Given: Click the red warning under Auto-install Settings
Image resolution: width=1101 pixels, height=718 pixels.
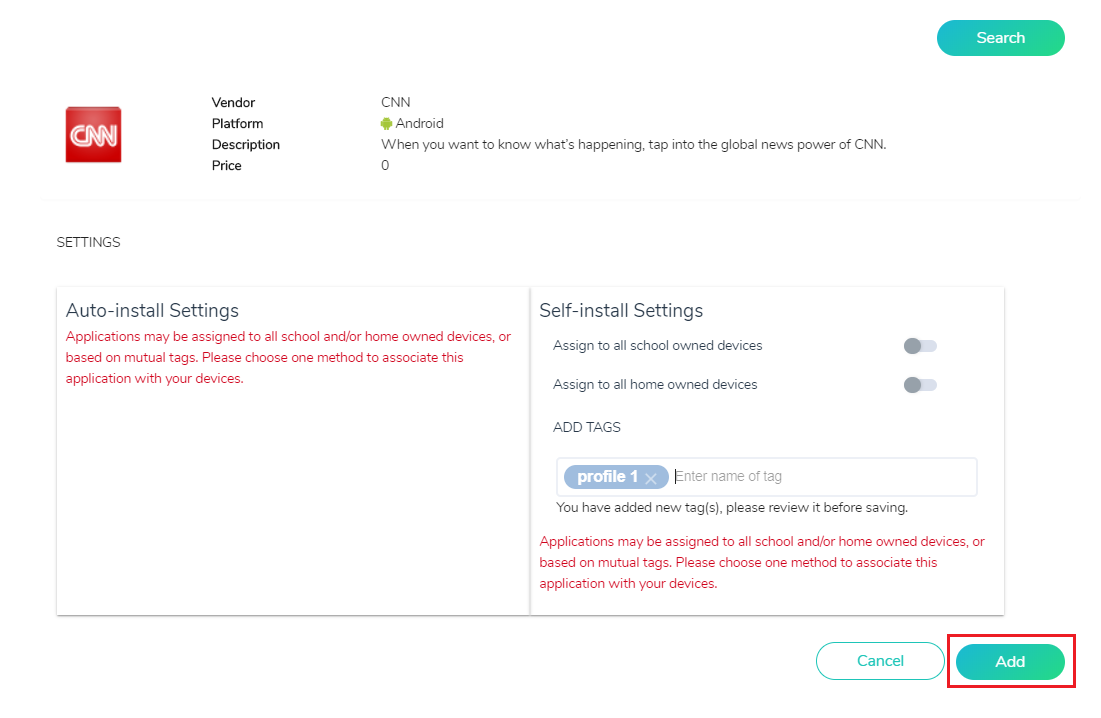Looking at the screenshot, I should pos(289,357).
